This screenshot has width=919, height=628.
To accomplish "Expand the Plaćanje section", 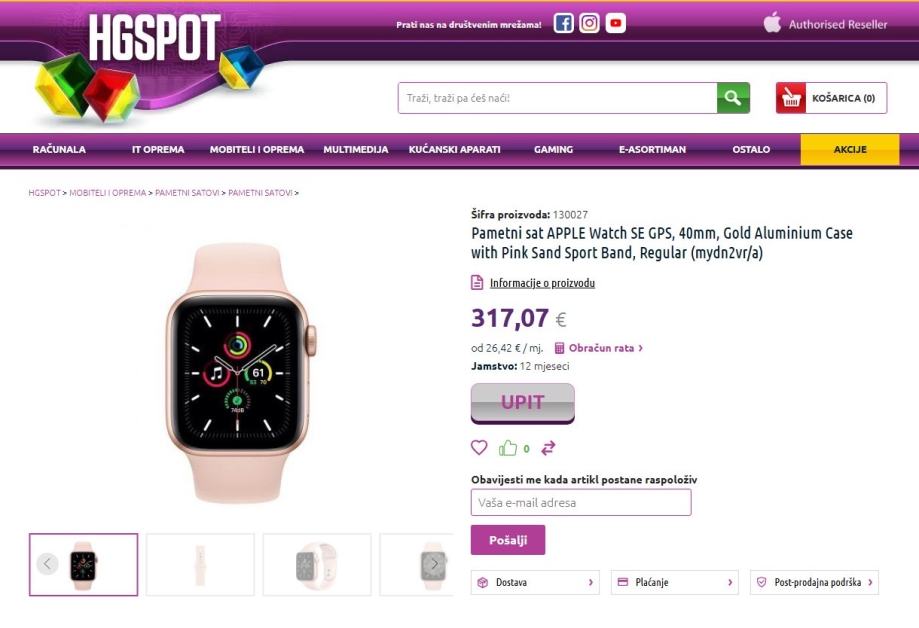I will 675,582.
